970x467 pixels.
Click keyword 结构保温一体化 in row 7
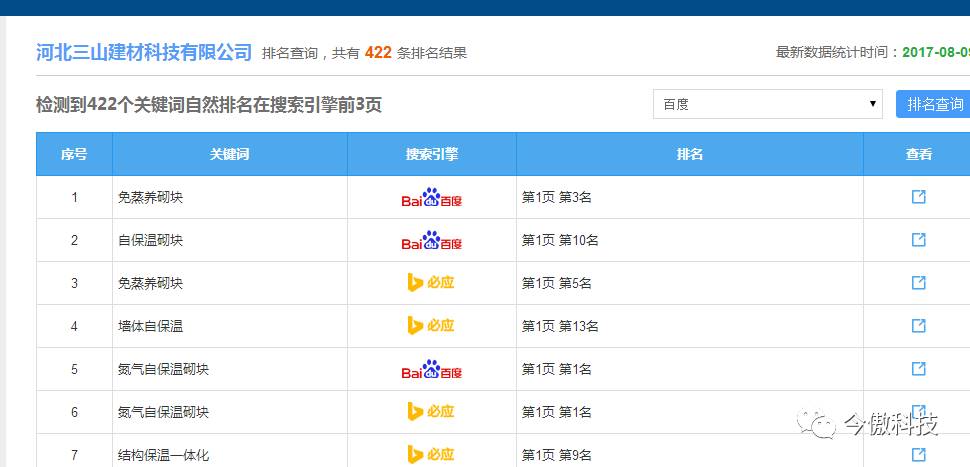point(163,455)
